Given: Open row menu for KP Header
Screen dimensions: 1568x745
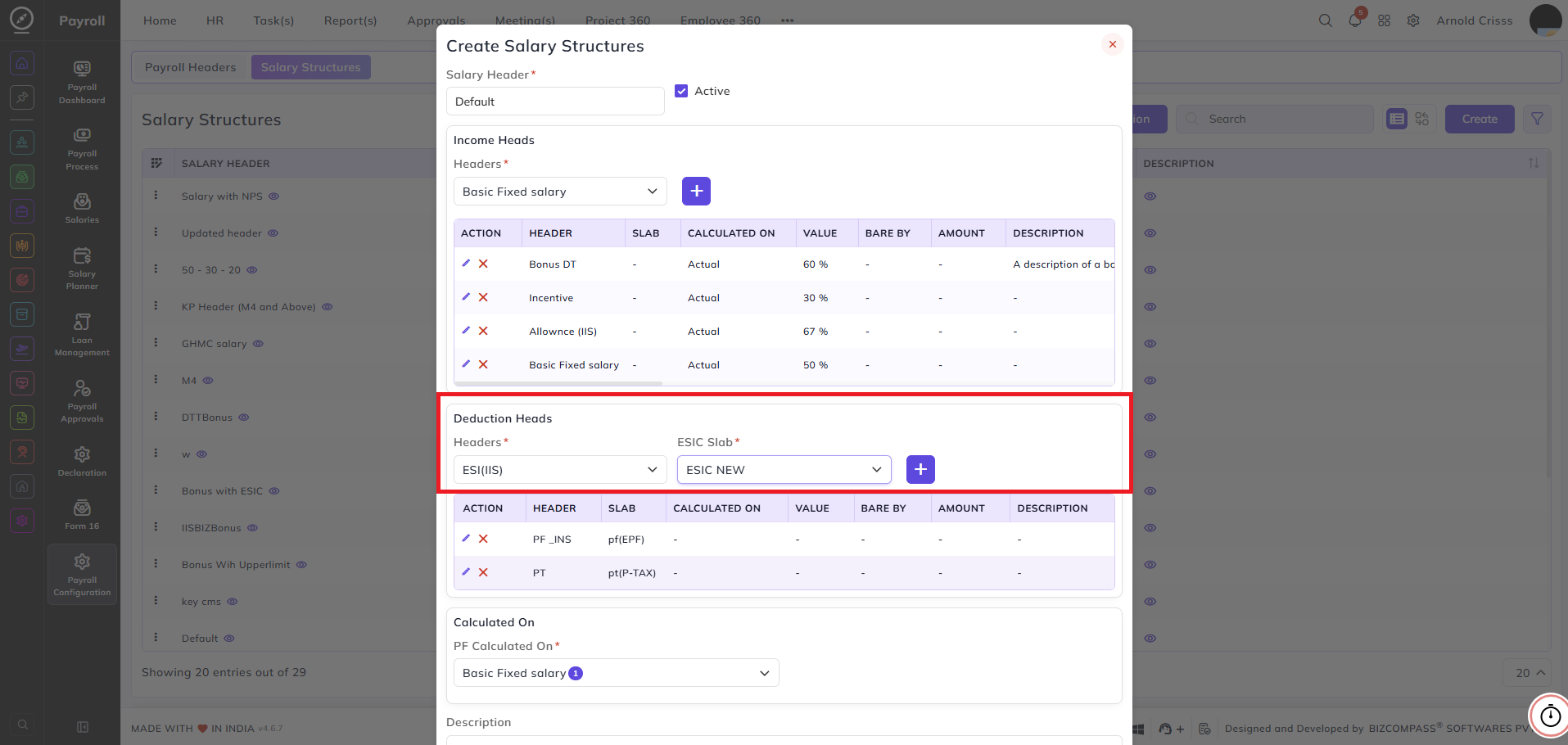Looking at the screenshot, I should point(156,306).
